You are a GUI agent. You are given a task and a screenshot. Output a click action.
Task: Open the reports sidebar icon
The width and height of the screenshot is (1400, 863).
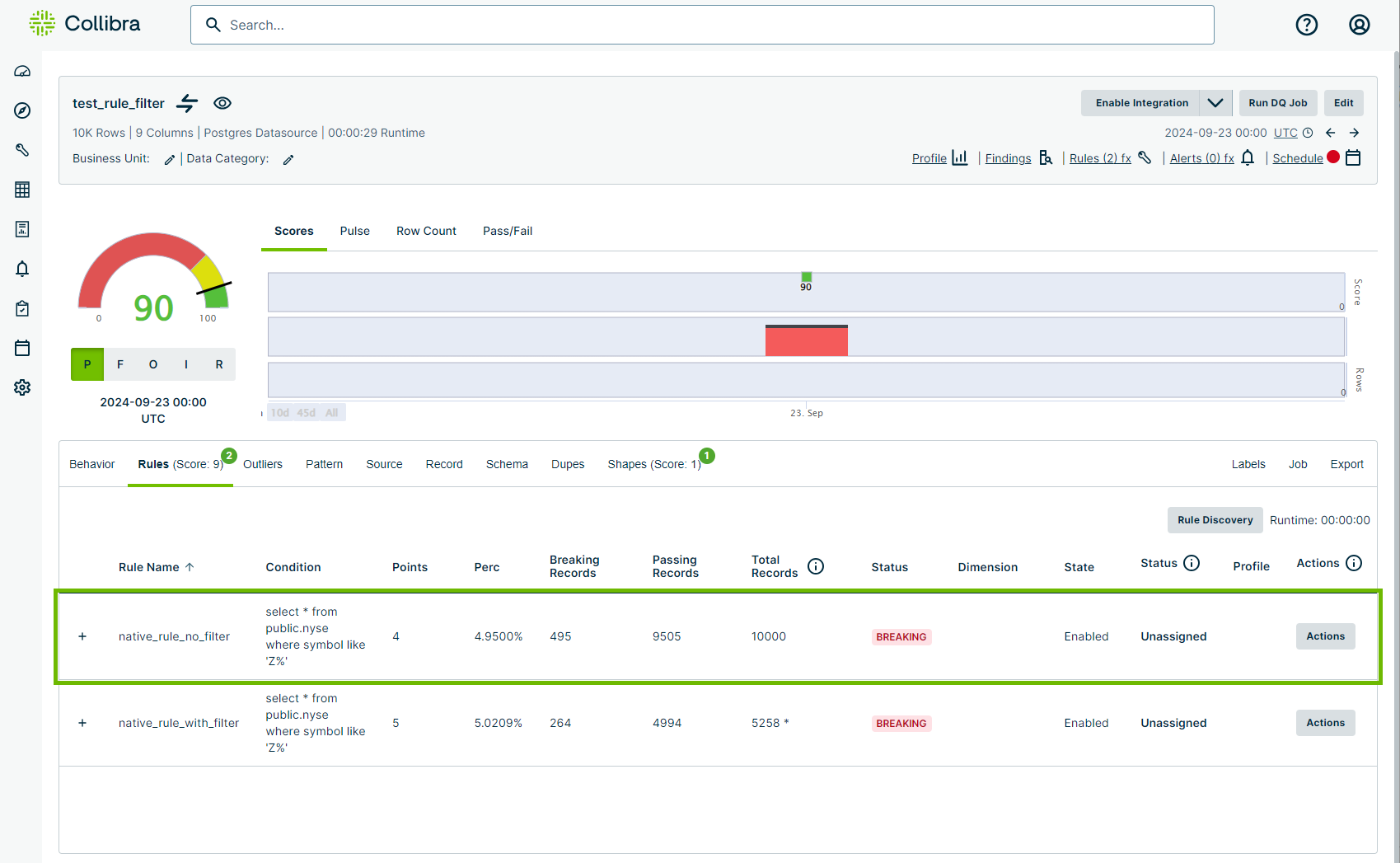(x=22, y=229)
